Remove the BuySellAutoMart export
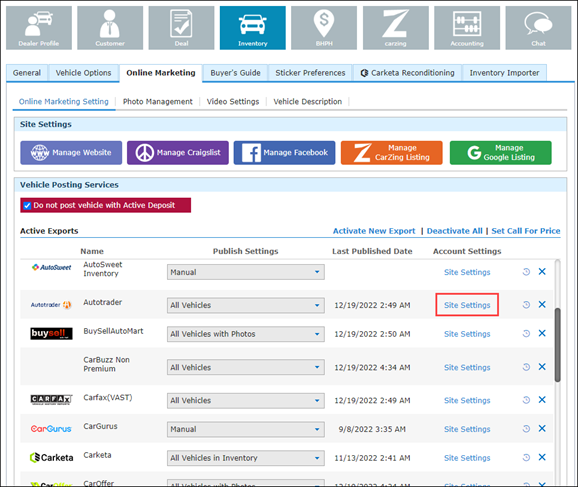Image resolution: width=578 pixels, height=487 pixels. [542, 333]
